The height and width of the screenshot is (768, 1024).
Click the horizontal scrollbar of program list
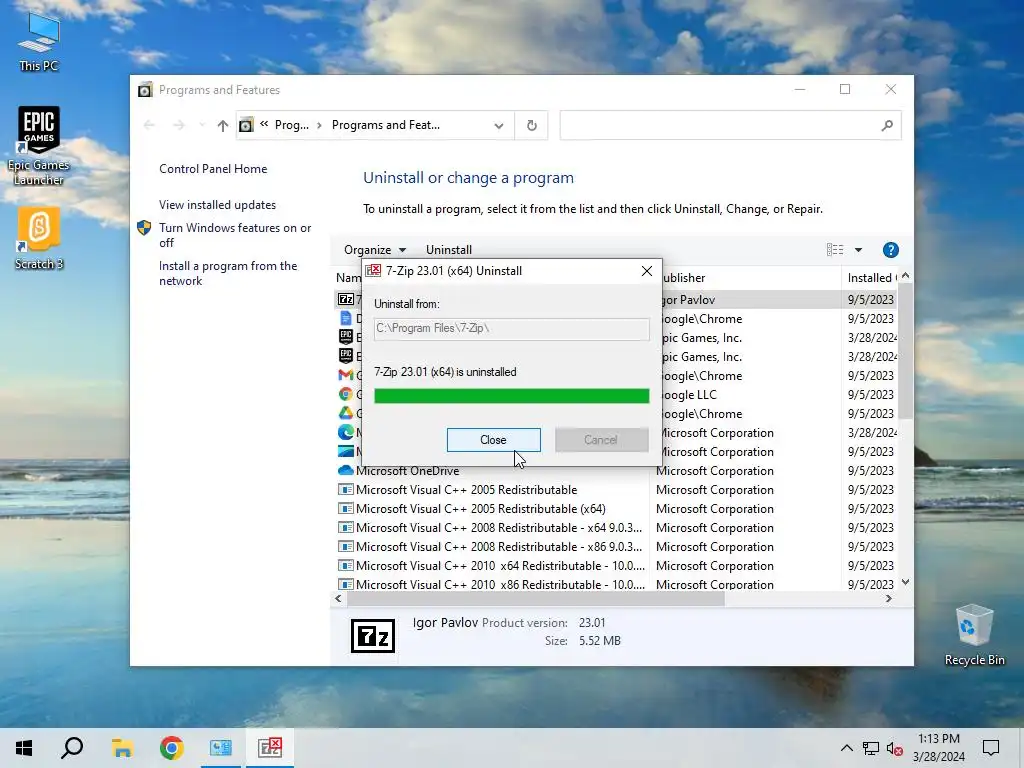pyautogui.click(x=536, y=599)
